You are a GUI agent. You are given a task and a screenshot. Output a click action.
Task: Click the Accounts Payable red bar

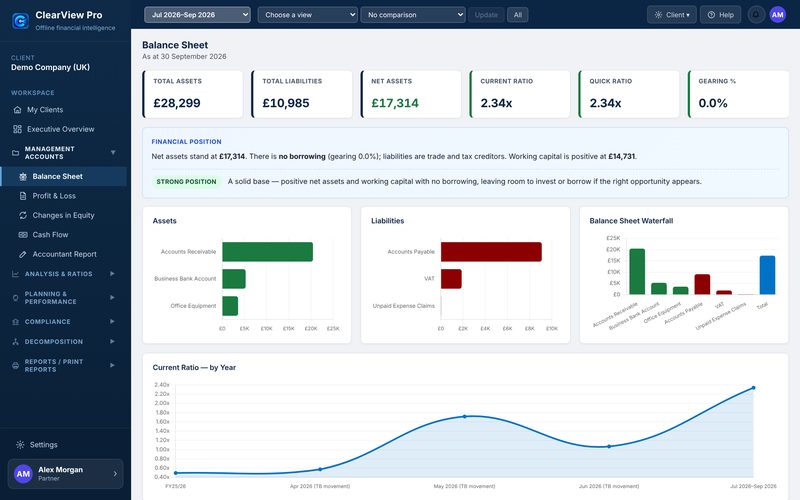click(491, 252)
